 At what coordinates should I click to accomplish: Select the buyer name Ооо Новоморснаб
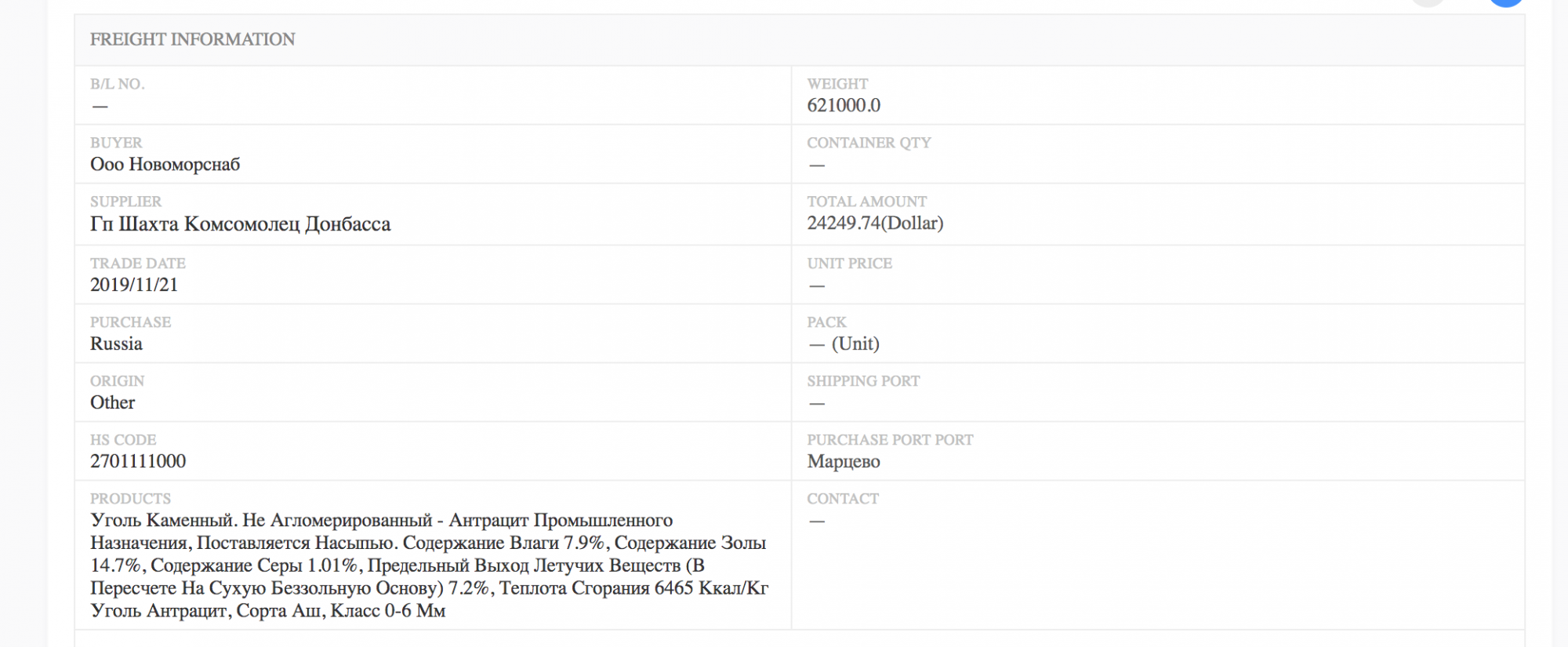point(165,165)
